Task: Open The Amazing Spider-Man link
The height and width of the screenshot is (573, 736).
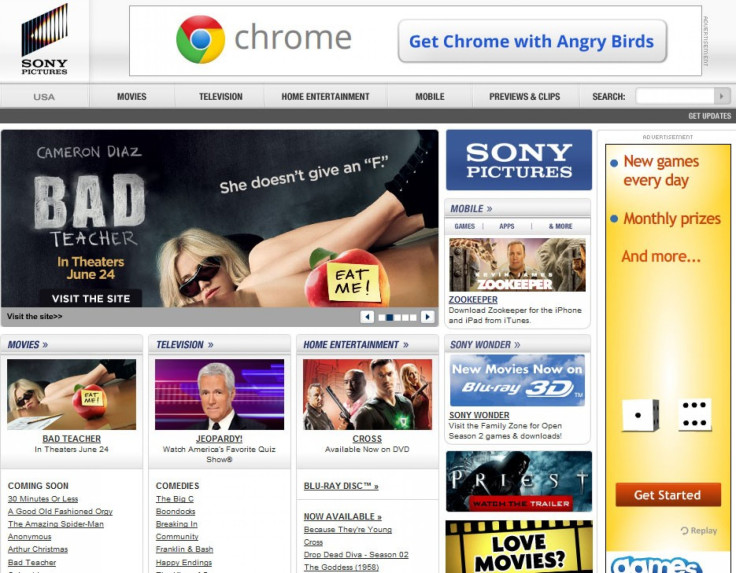Action: tap(55, 524)
